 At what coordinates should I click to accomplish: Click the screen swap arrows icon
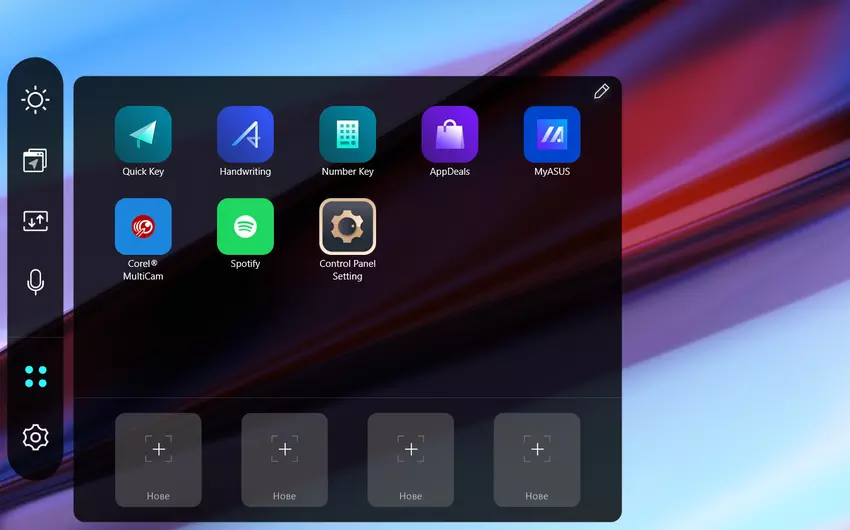pos(35,221)
